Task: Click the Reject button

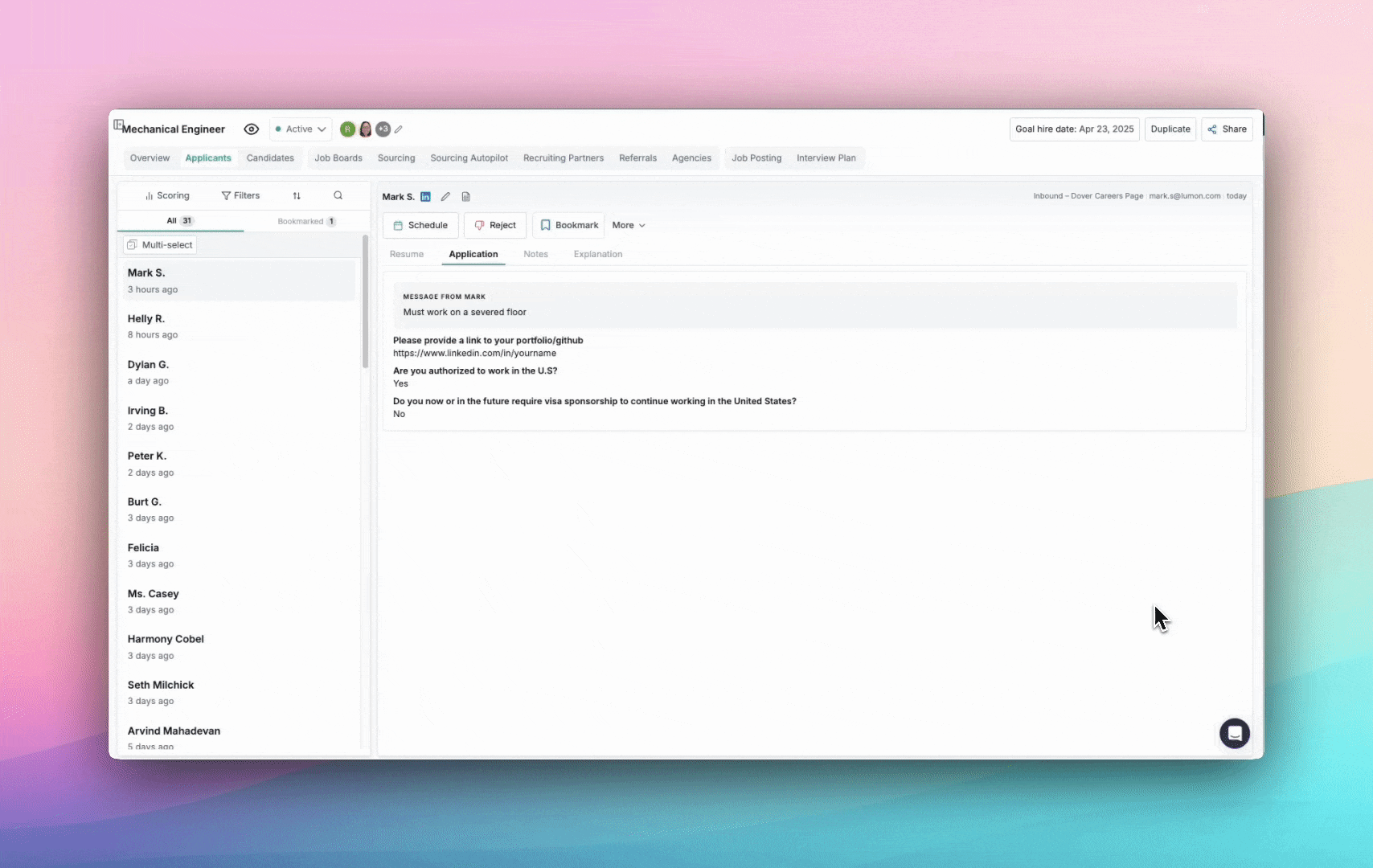Action: pyautogui.click(x=495, y=226)
